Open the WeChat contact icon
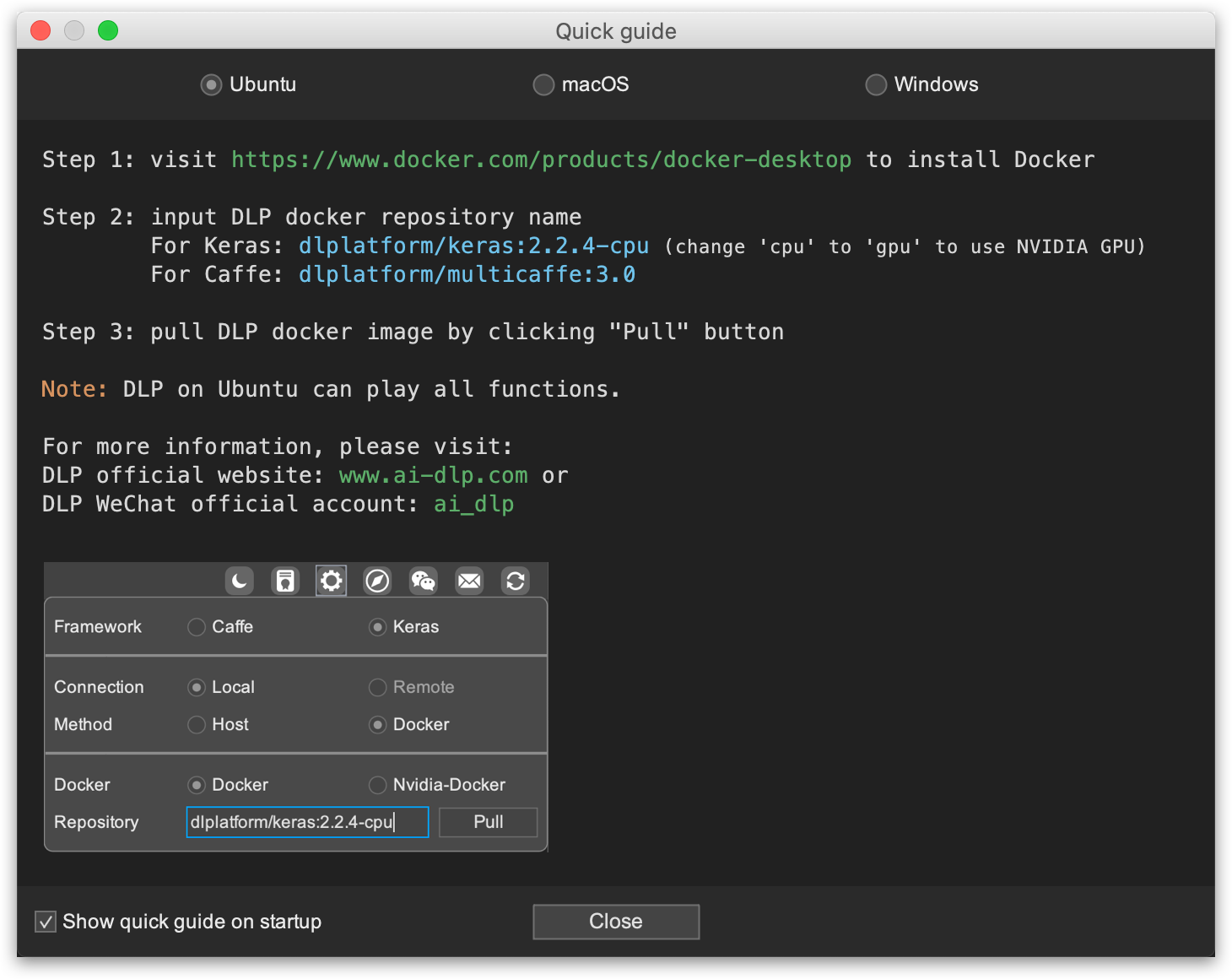1232x979 pixels. 423,581
